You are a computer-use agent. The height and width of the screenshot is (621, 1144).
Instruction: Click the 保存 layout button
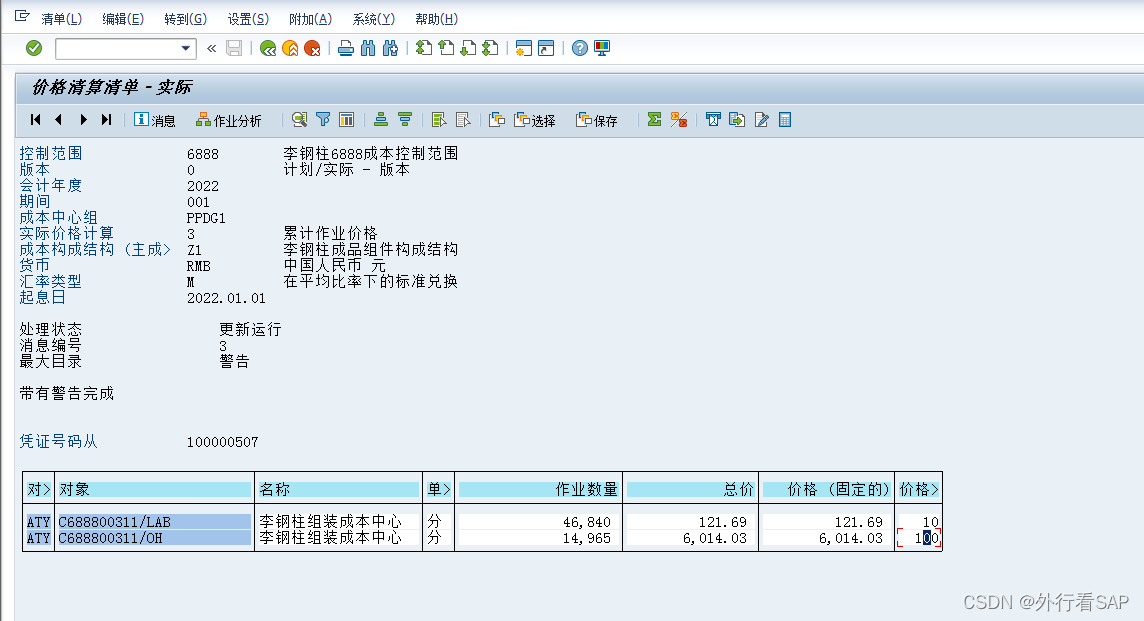[597, 120]
